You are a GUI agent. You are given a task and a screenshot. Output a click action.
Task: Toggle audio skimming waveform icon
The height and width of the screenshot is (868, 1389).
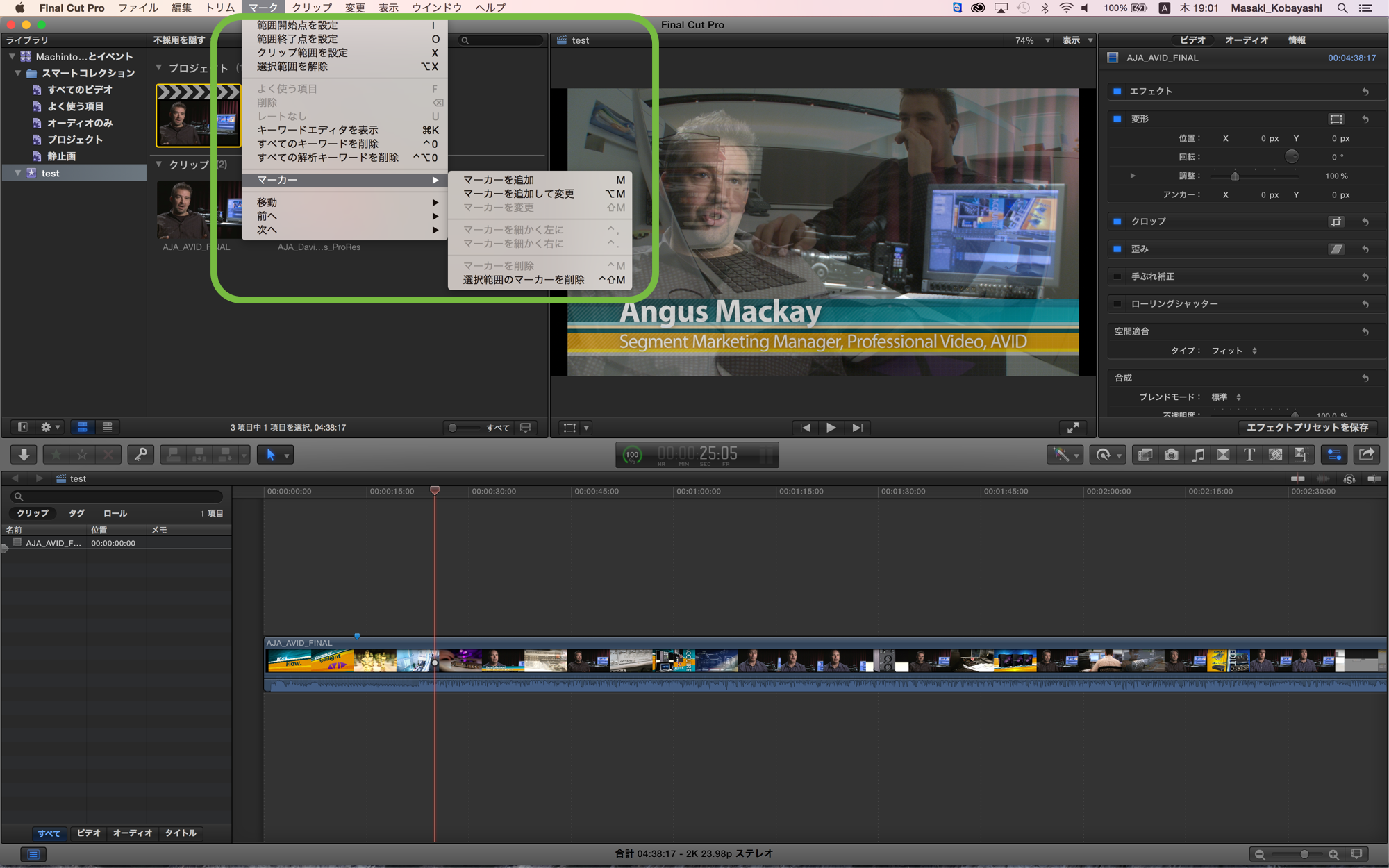1324,478
